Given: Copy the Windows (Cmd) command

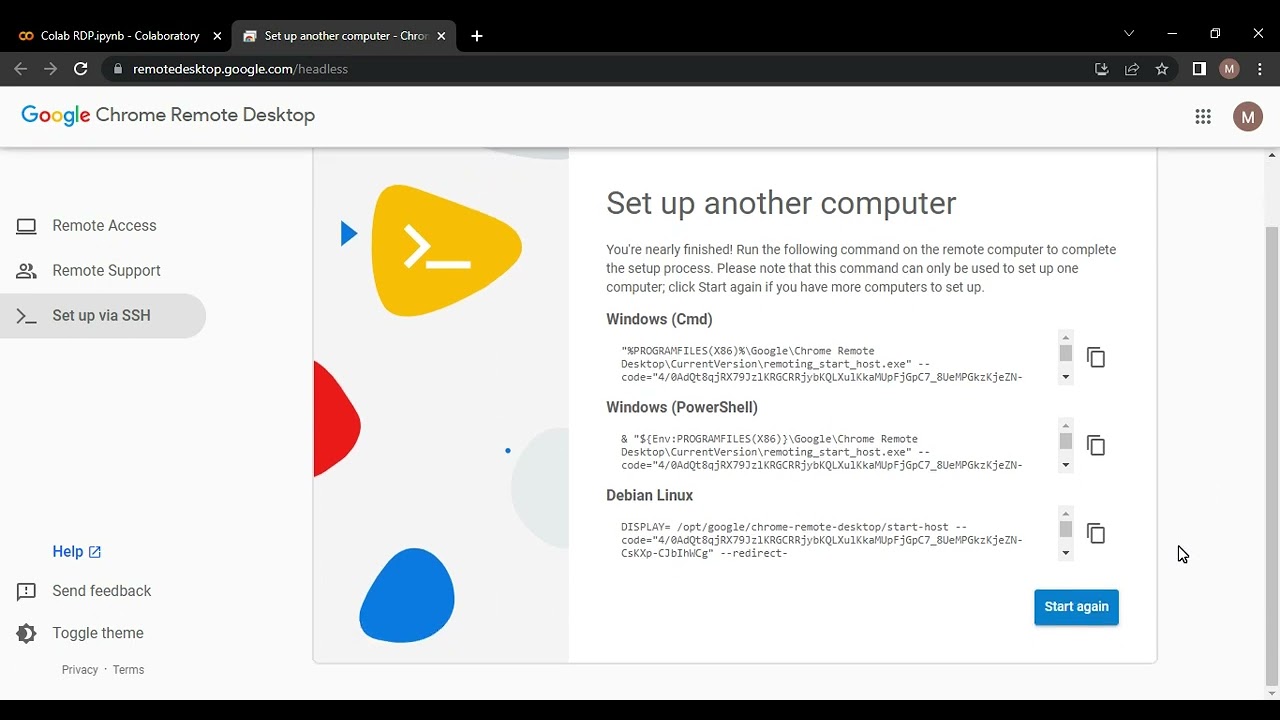Looking at the screenshot, I should click(x=1096, y=358).
